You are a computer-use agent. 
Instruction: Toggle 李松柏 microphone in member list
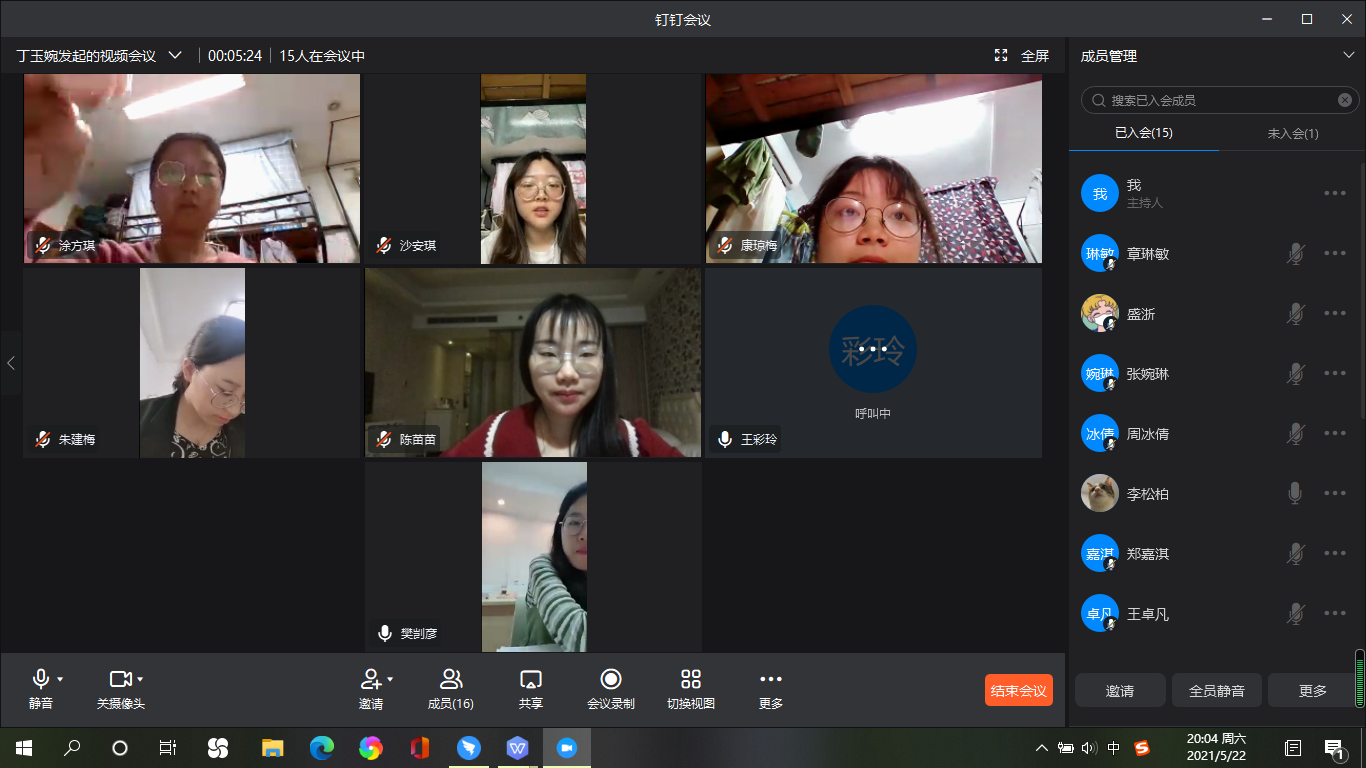coord(1295,493)
